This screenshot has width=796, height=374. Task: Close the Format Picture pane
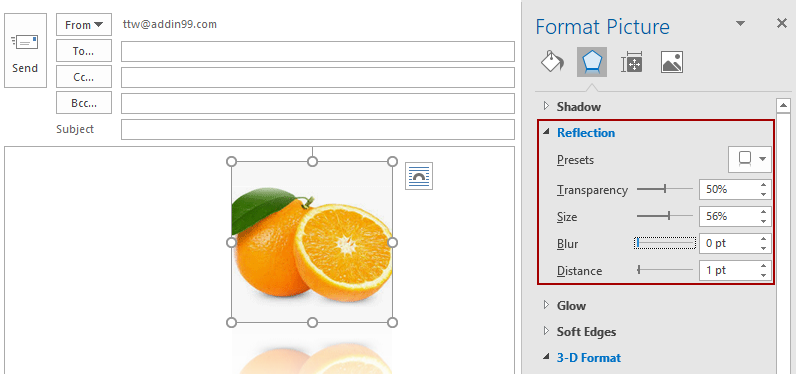tap(782, 23)
